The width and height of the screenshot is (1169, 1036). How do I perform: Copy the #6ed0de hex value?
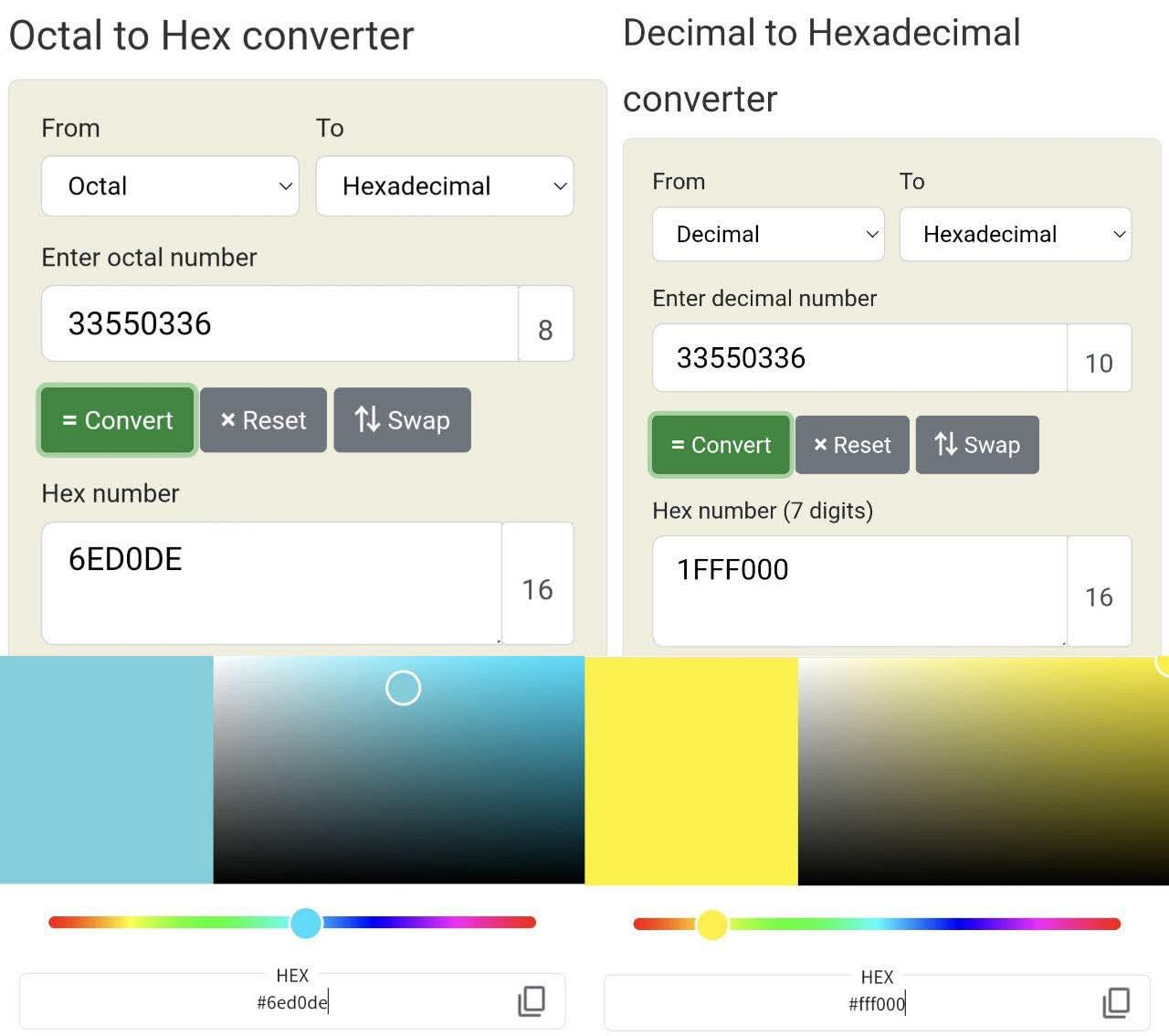click(x=532, y=1001)
